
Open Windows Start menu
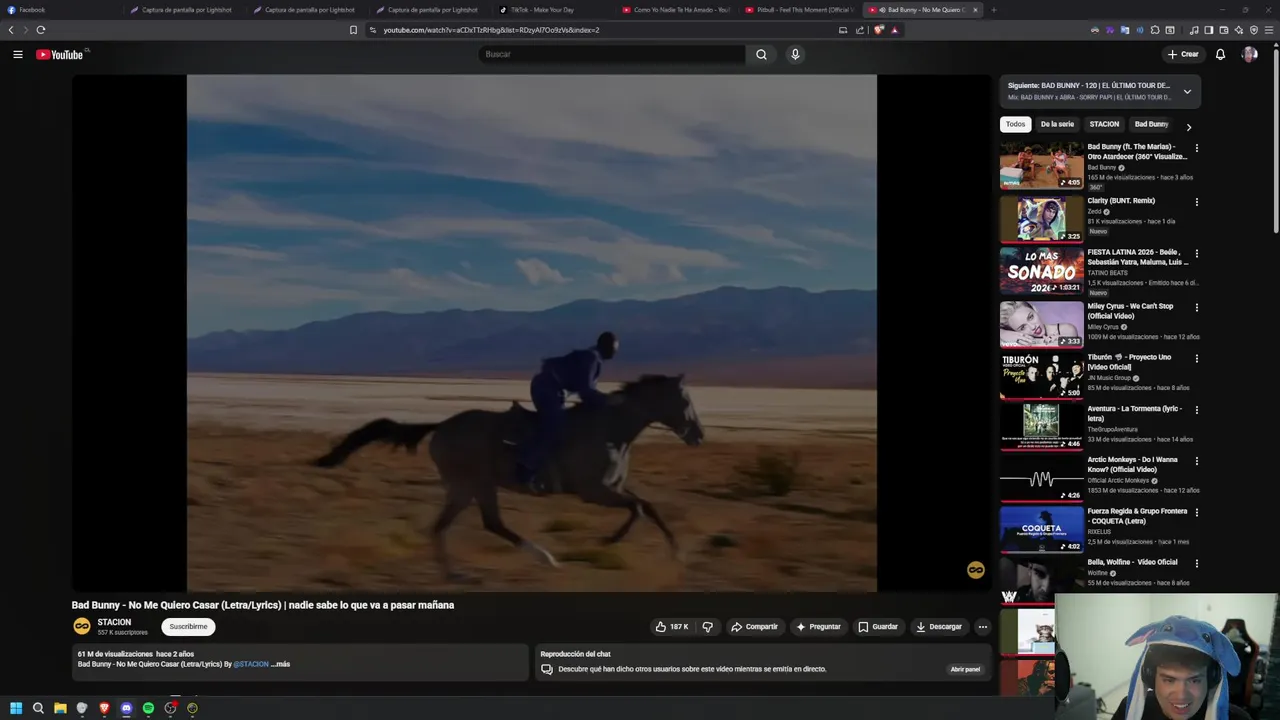(16, 708)
